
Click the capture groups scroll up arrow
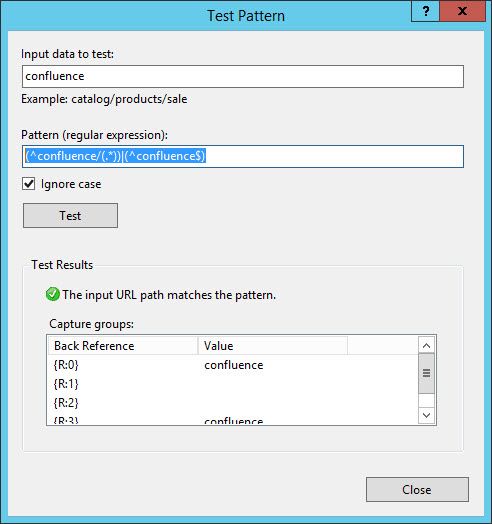(426, 345)
